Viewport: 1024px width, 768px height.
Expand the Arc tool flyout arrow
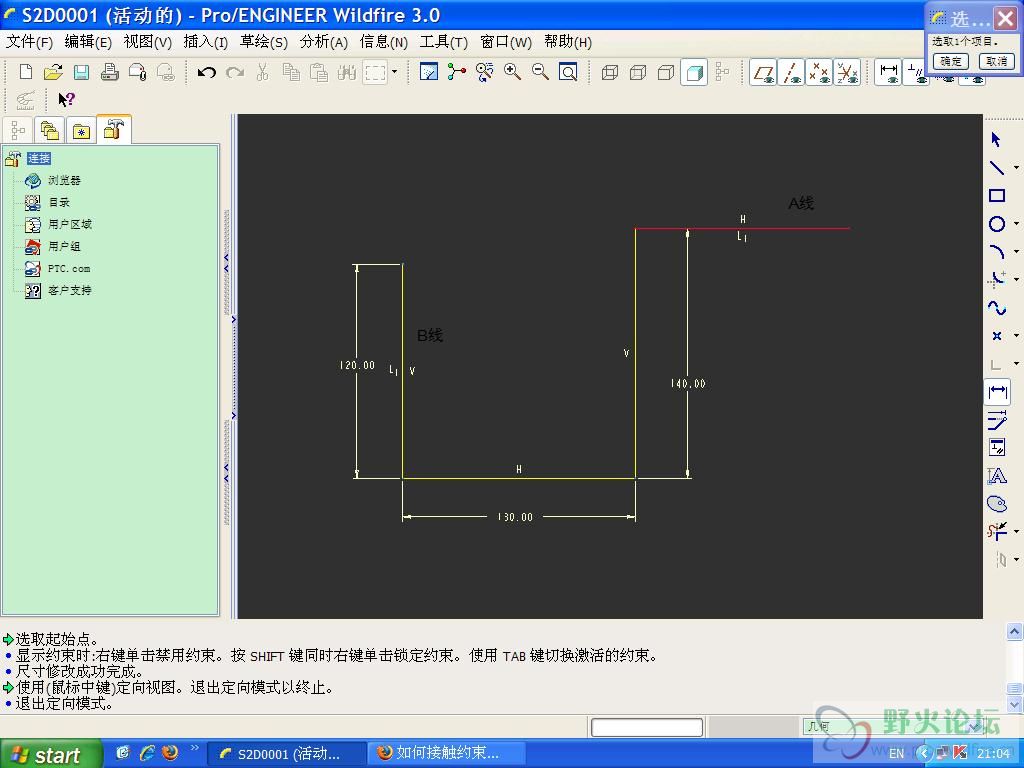[x=1016, y=252]
